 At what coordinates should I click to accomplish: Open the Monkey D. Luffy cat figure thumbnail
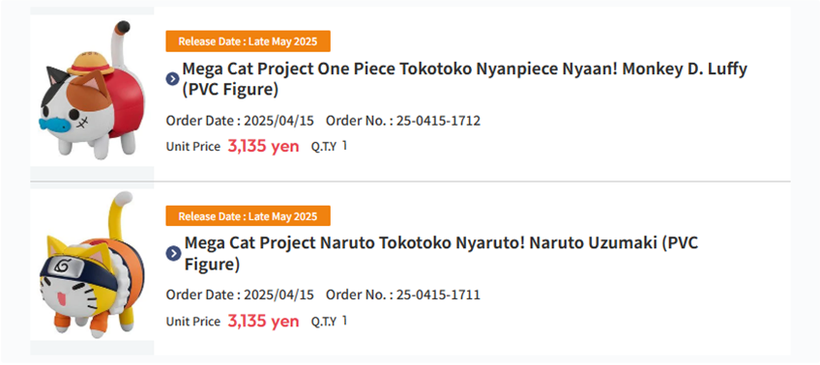point(92,90)
